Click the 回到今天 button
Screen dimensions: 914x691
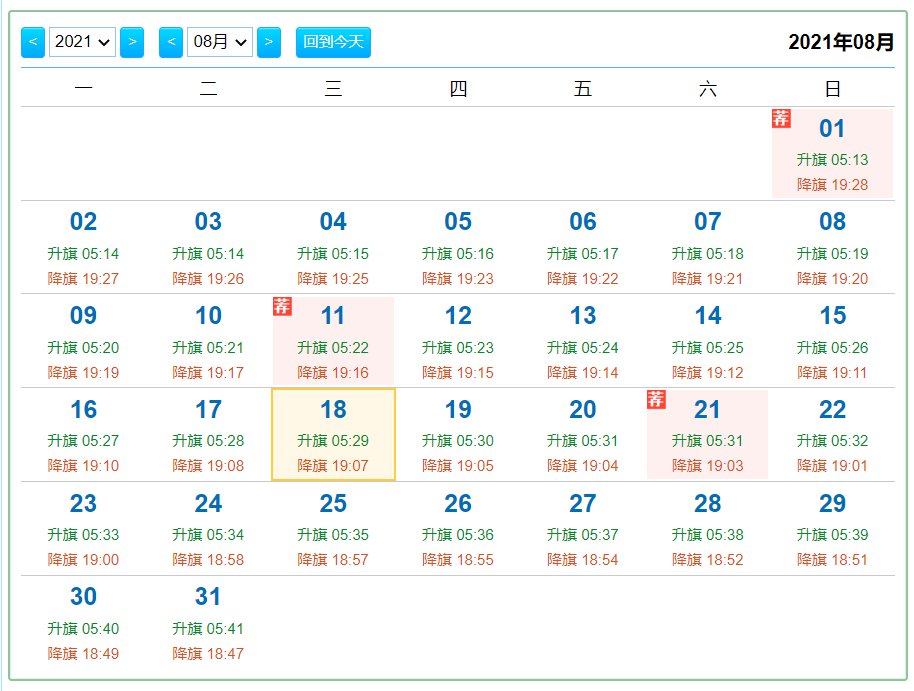tap(333, 42)
